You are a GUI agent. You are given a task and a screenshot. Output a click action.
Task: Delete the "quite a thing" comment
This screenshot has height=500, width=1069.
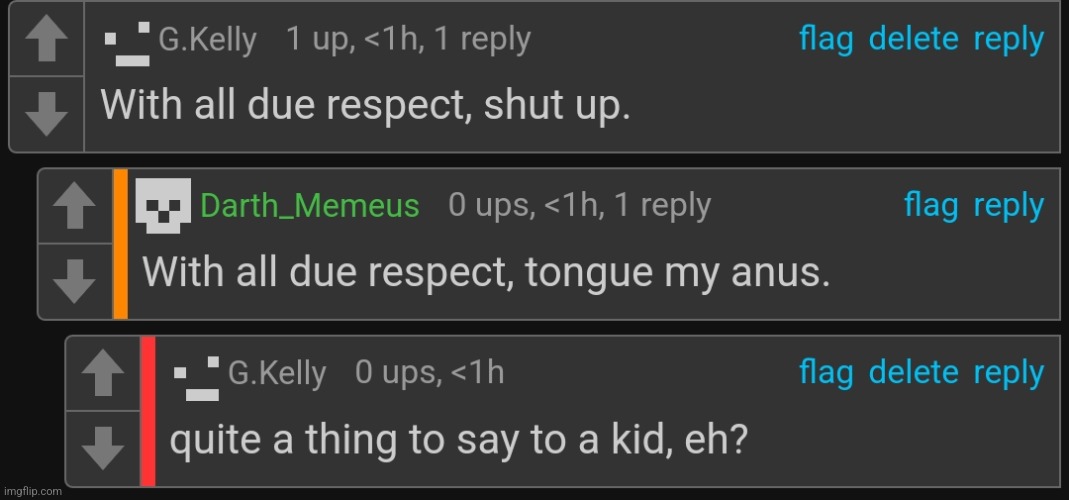coord(914,373)
